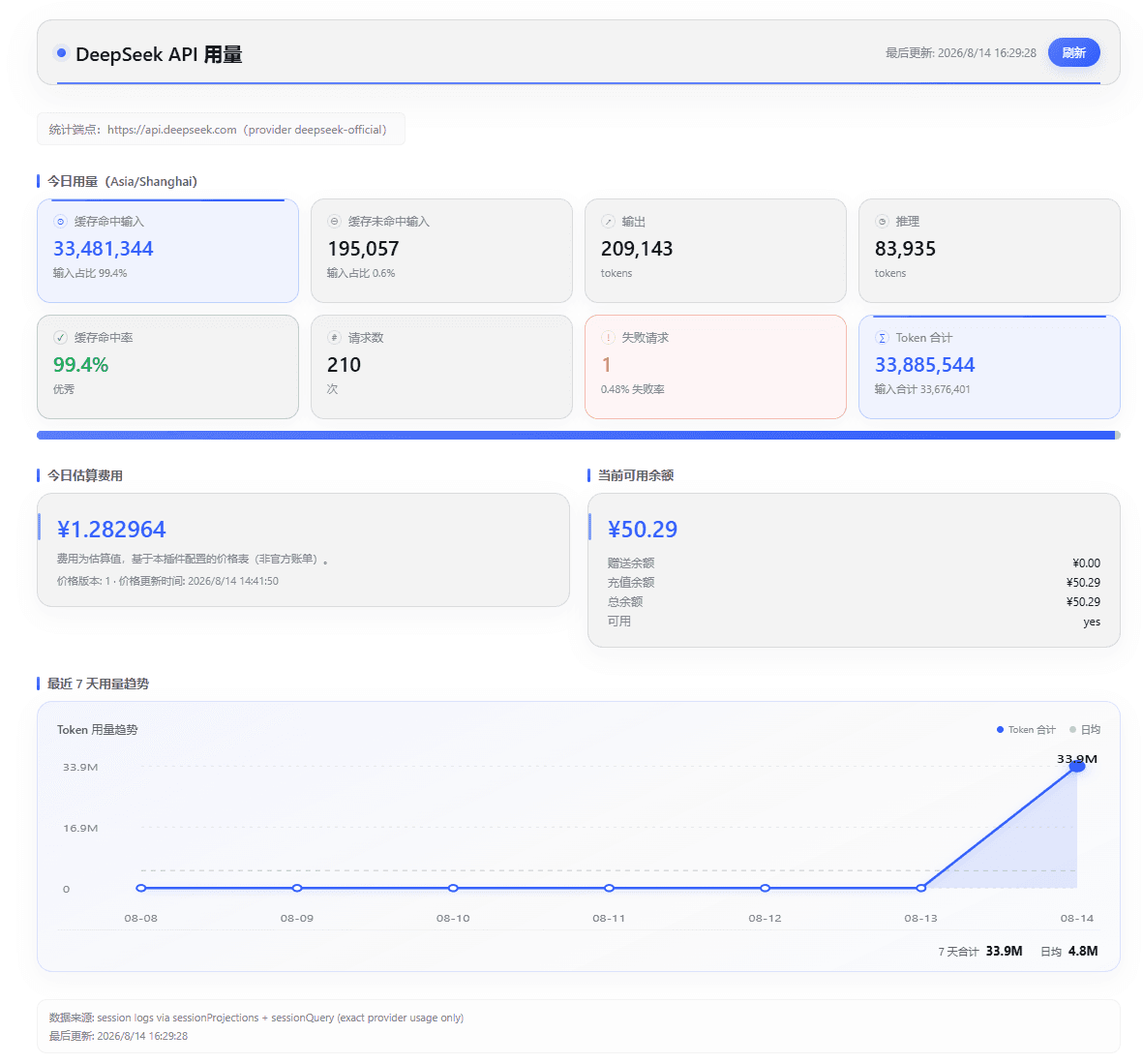Image resolution: width=1143 pixels, height=1064 pixels.
Task: Click the ¥50.29 available balance heading
Action: click(x=643, y=529)
